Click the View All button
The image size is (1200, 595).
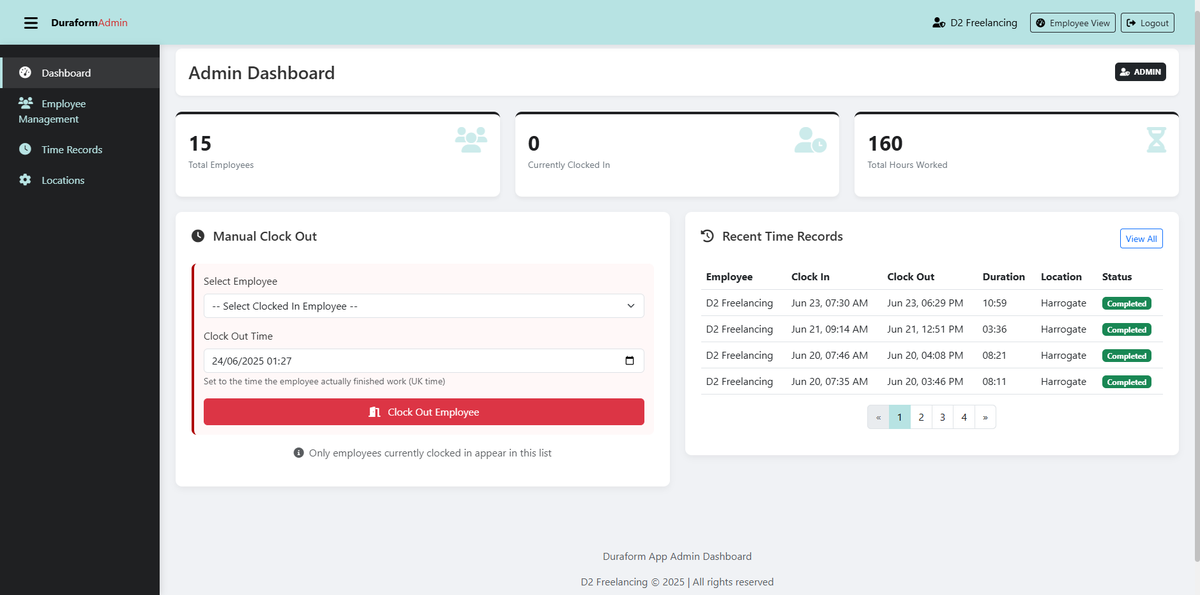(1141, 239)
